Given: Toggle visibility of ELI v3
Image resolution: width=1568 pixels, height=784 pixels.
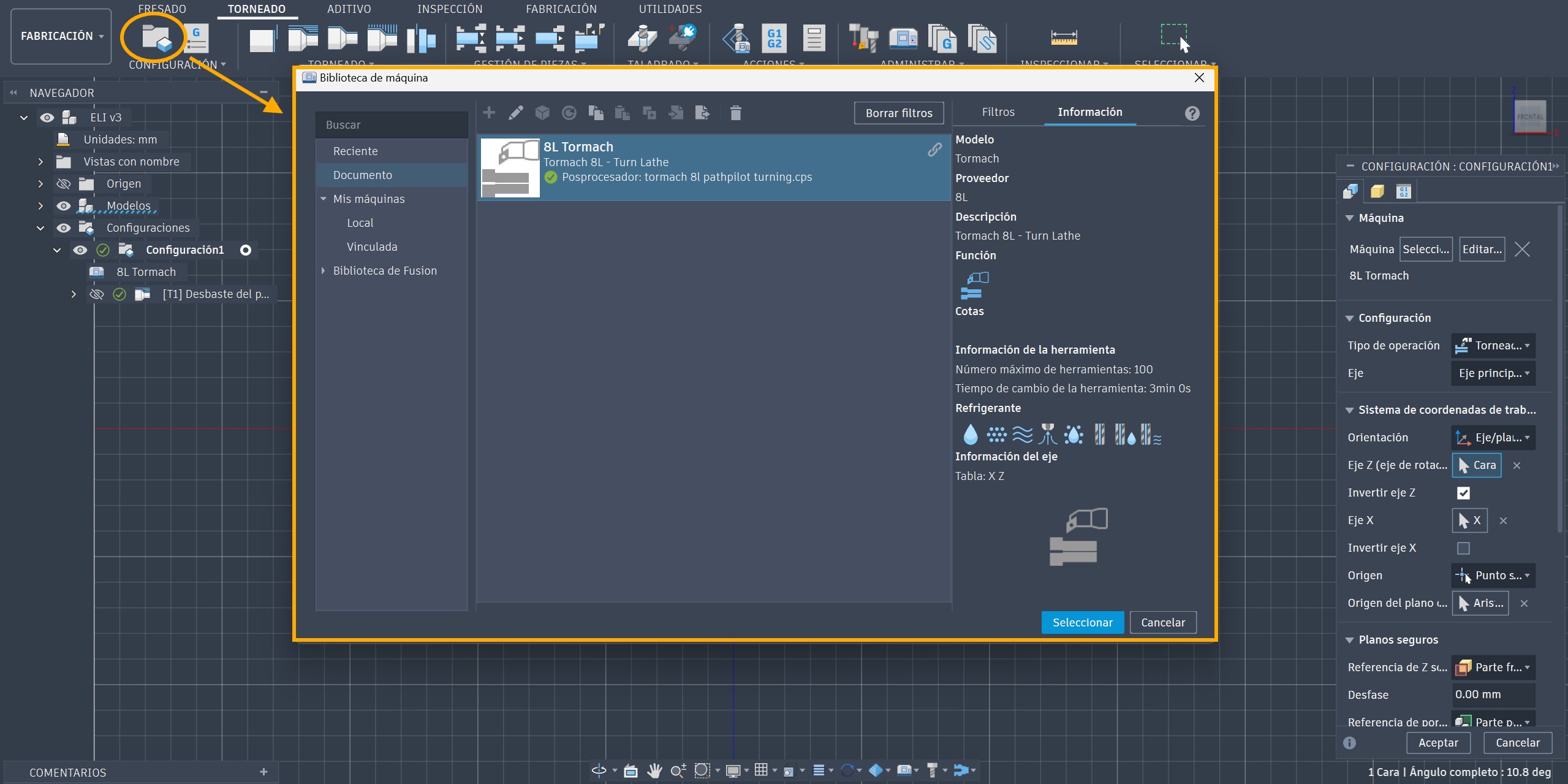Looking at the screenshot, I should tap(47, 117).
